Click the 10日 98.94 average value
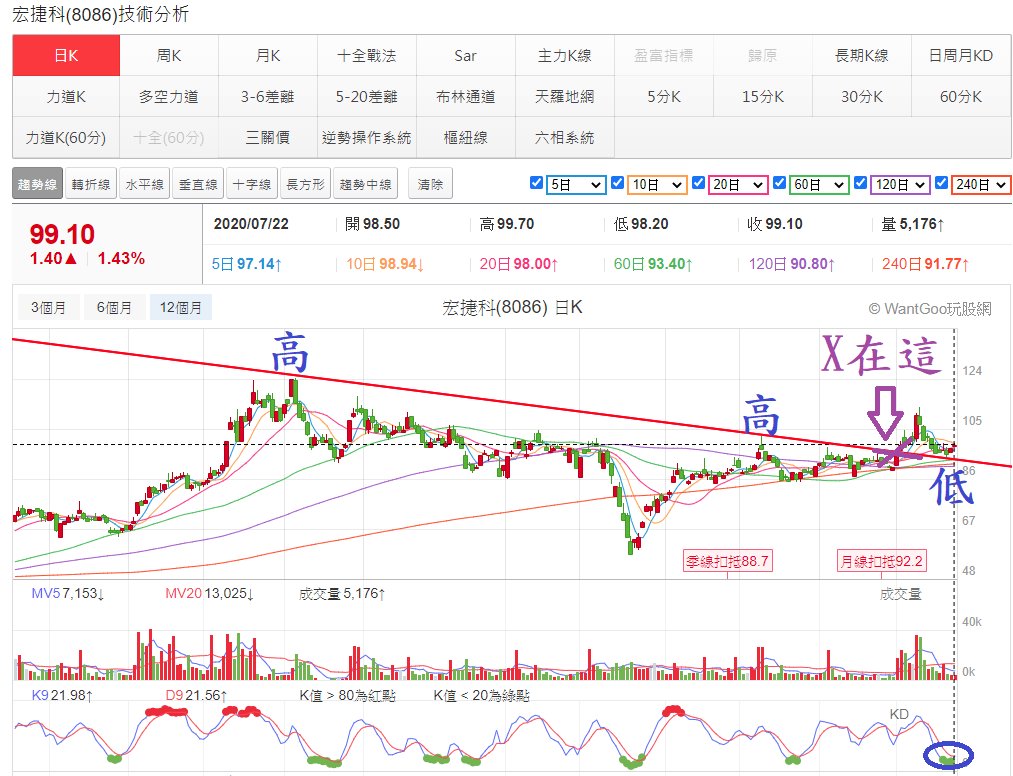The height and width of the screenshot is (776, 1013). (385, 264)
